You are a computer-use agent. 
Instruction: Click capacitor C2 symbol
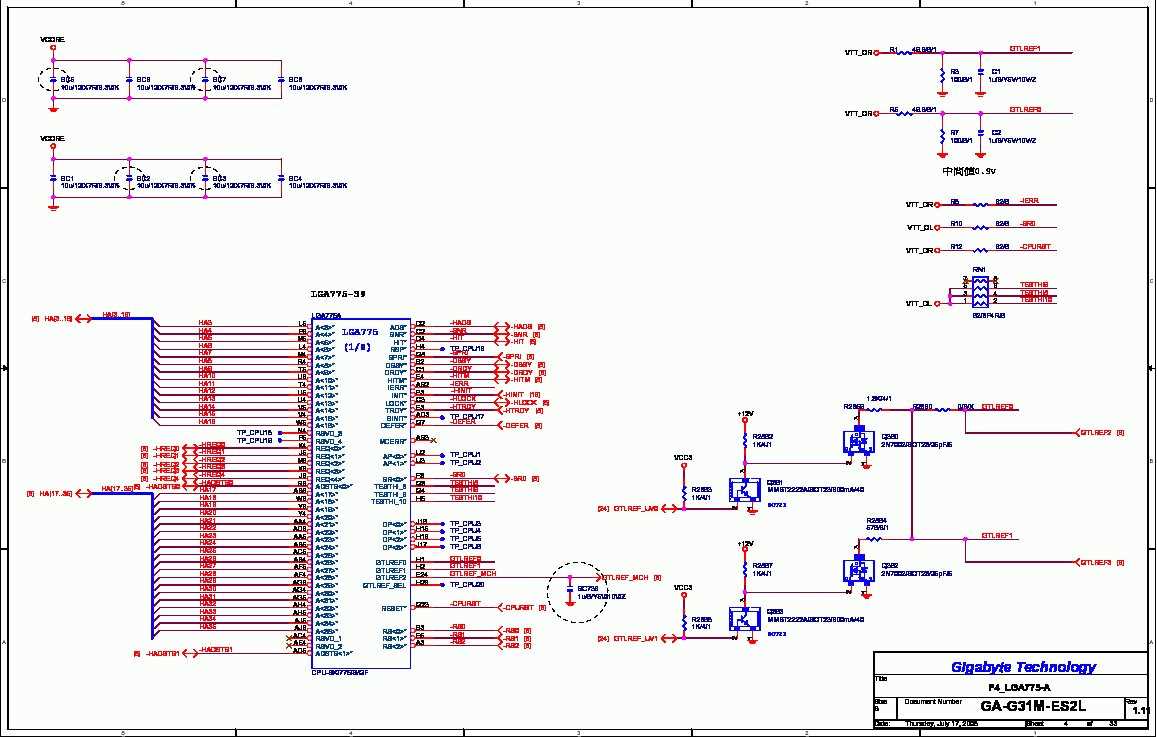click(x=980, y=134)
